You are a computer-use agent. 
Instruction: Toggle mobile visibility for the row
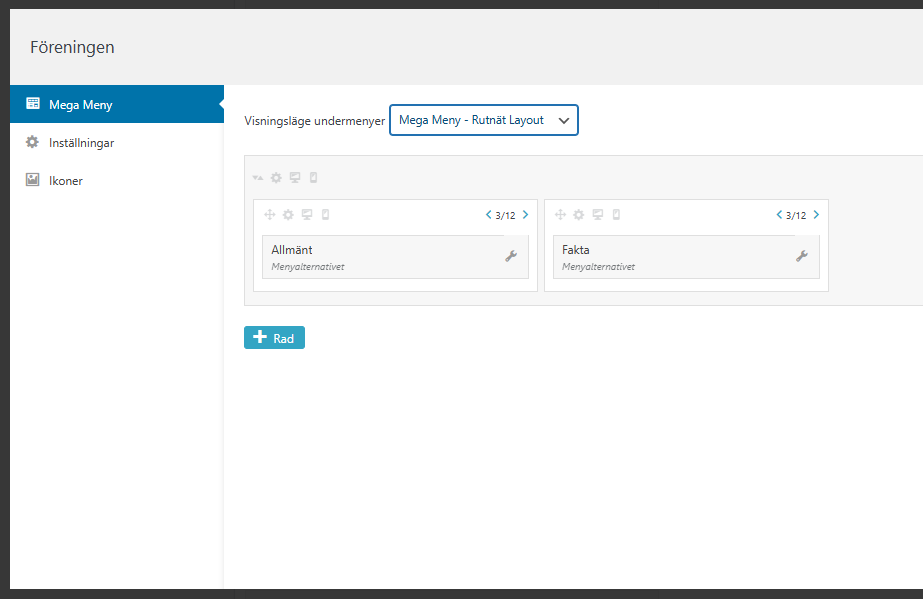[313, 178]
